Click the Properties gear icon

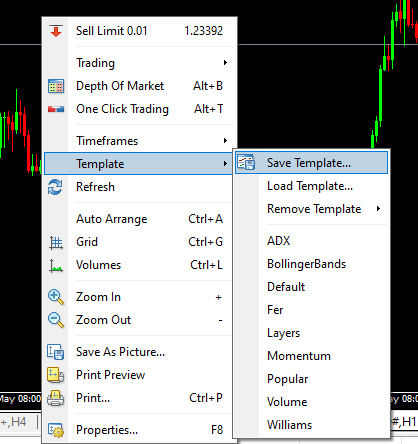[x=56, y=430]
